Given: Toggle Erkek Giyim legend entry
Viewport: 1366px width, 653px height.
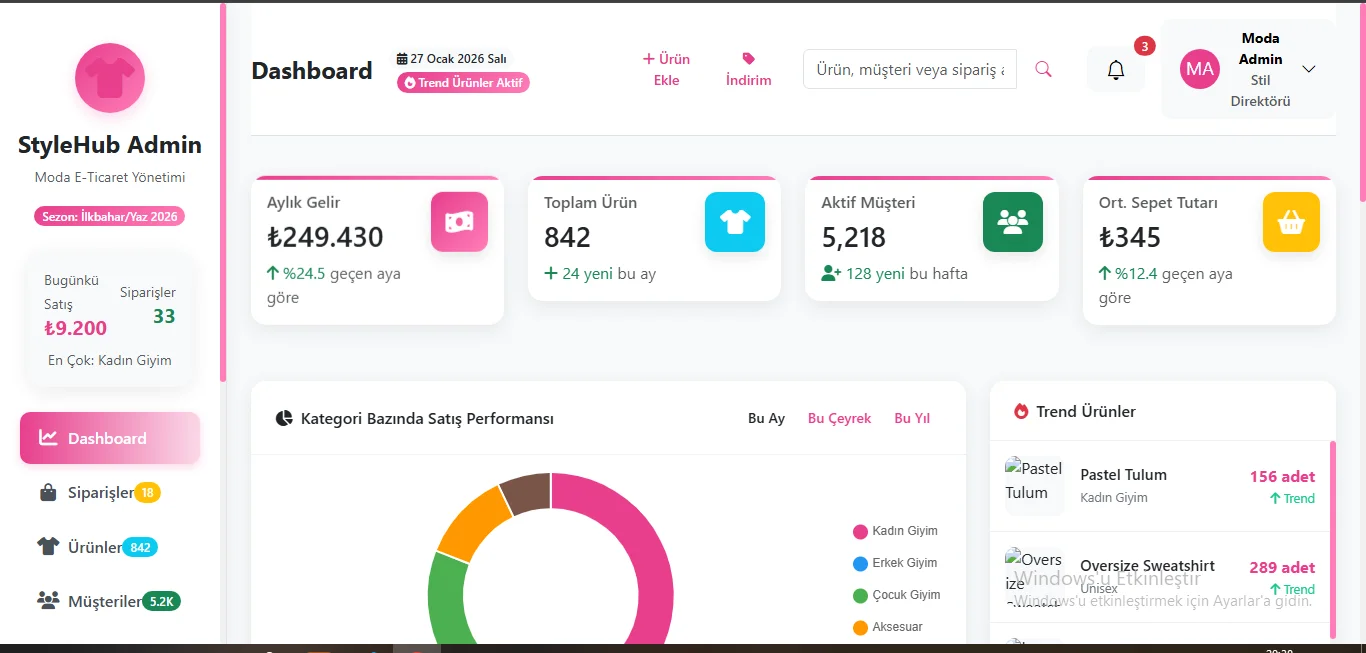Looking at the screenshot, I should (895, 563).
